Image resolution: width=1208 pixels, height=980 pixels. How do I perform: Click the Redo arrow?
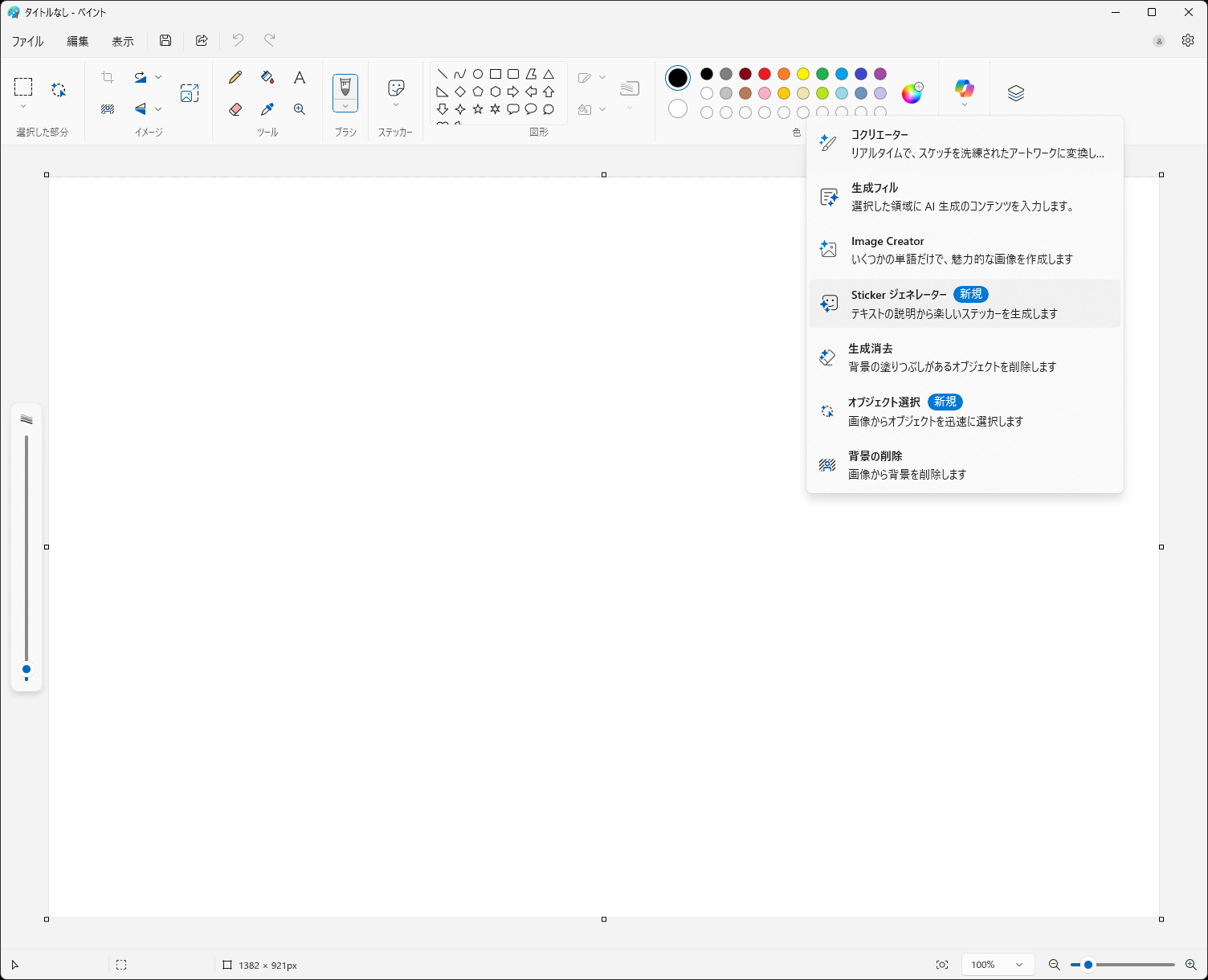click(x=270, y=40)
